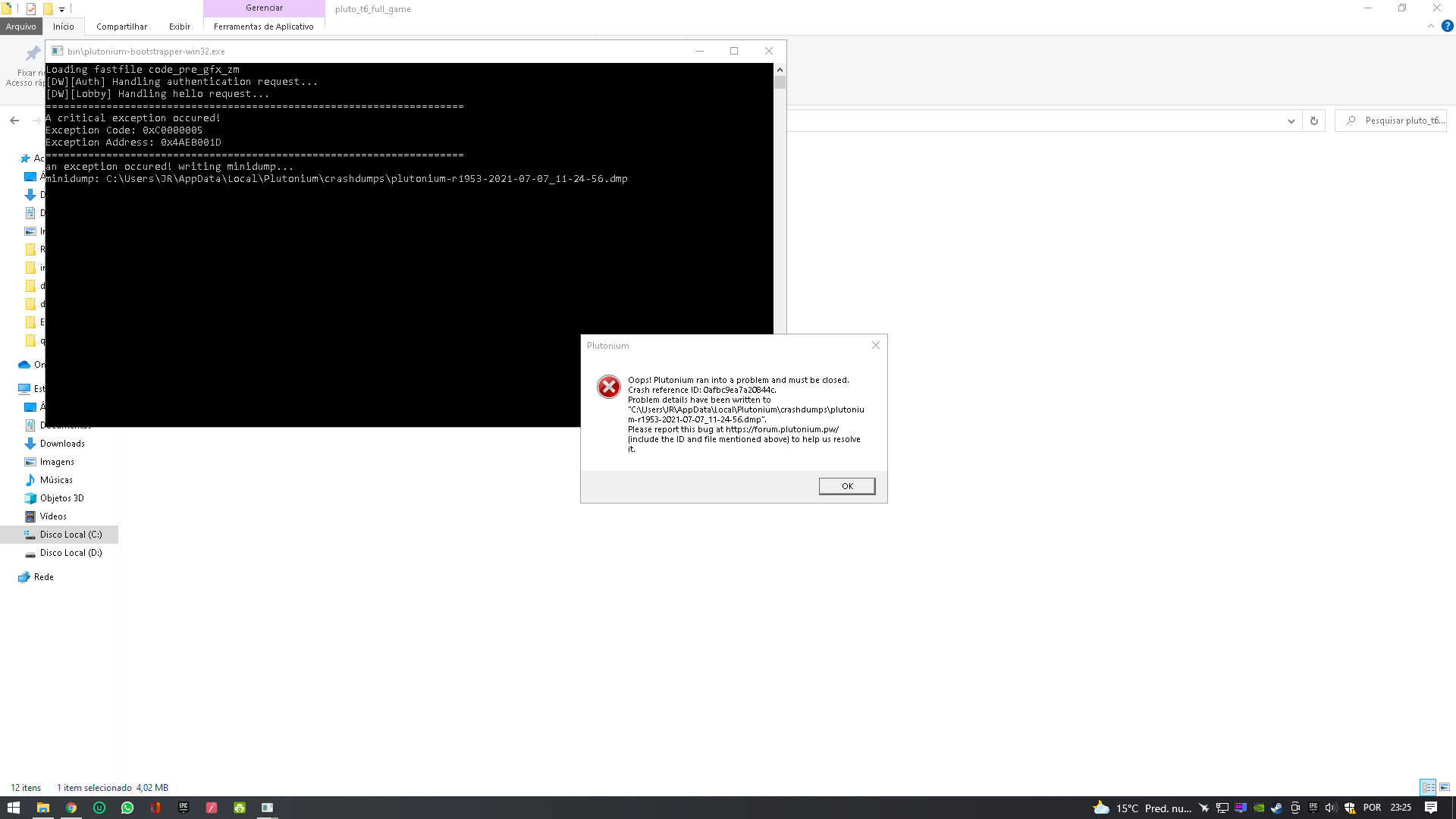This screenshot has height=819, width=1456.
Task: Expand the address bar history dropdown
Action: pos(1291,121)
